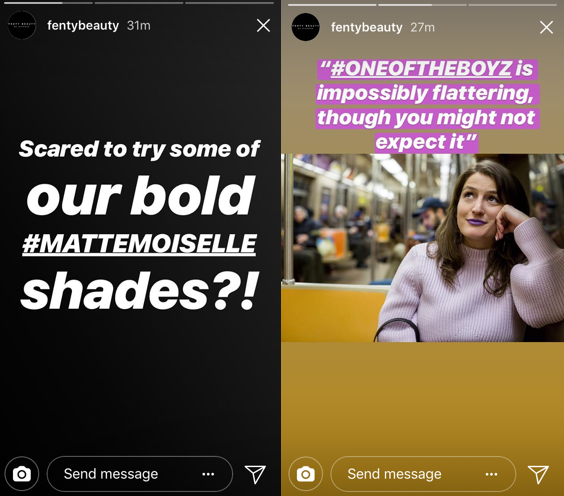Image resolution: width=564 pixels, height=496 pixels.
Task: Open camera in the left story
Action: point(22,474)
